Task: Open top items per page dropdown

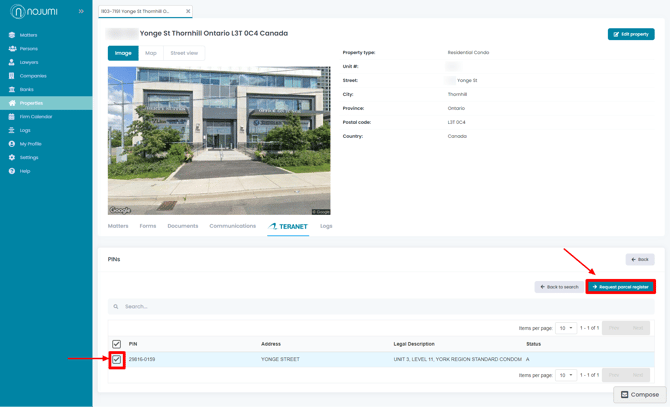Action: click(x=566, y=328)
